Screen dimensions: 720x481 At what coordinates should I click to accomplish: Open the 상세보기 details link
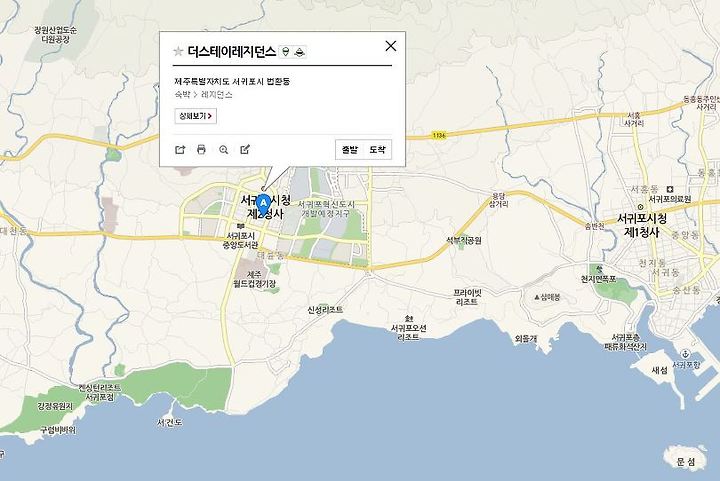[x=196, y=116]
